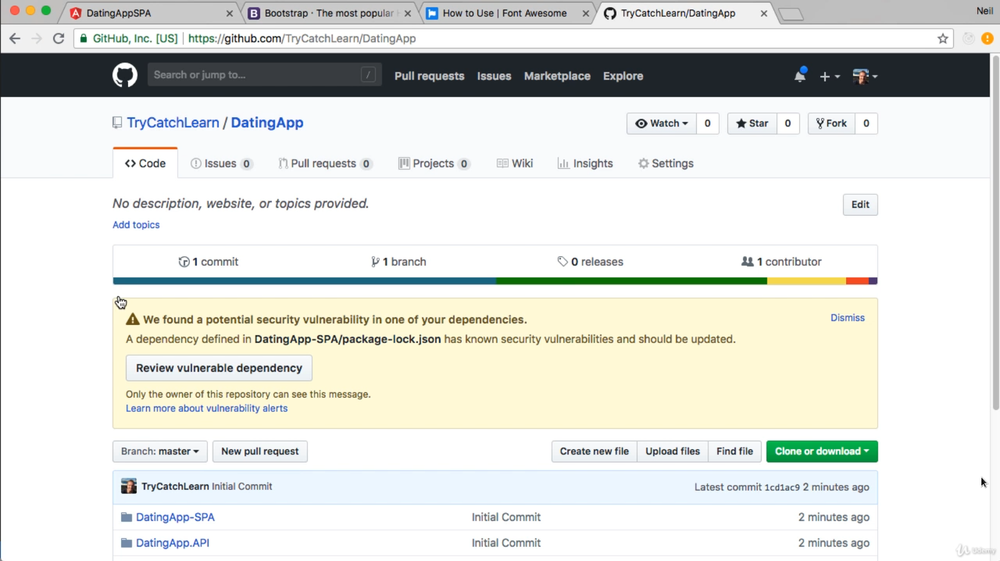This screenshot has width=1000, height=561.
Task: Bookmark page with the star icon
Action: 943,38
